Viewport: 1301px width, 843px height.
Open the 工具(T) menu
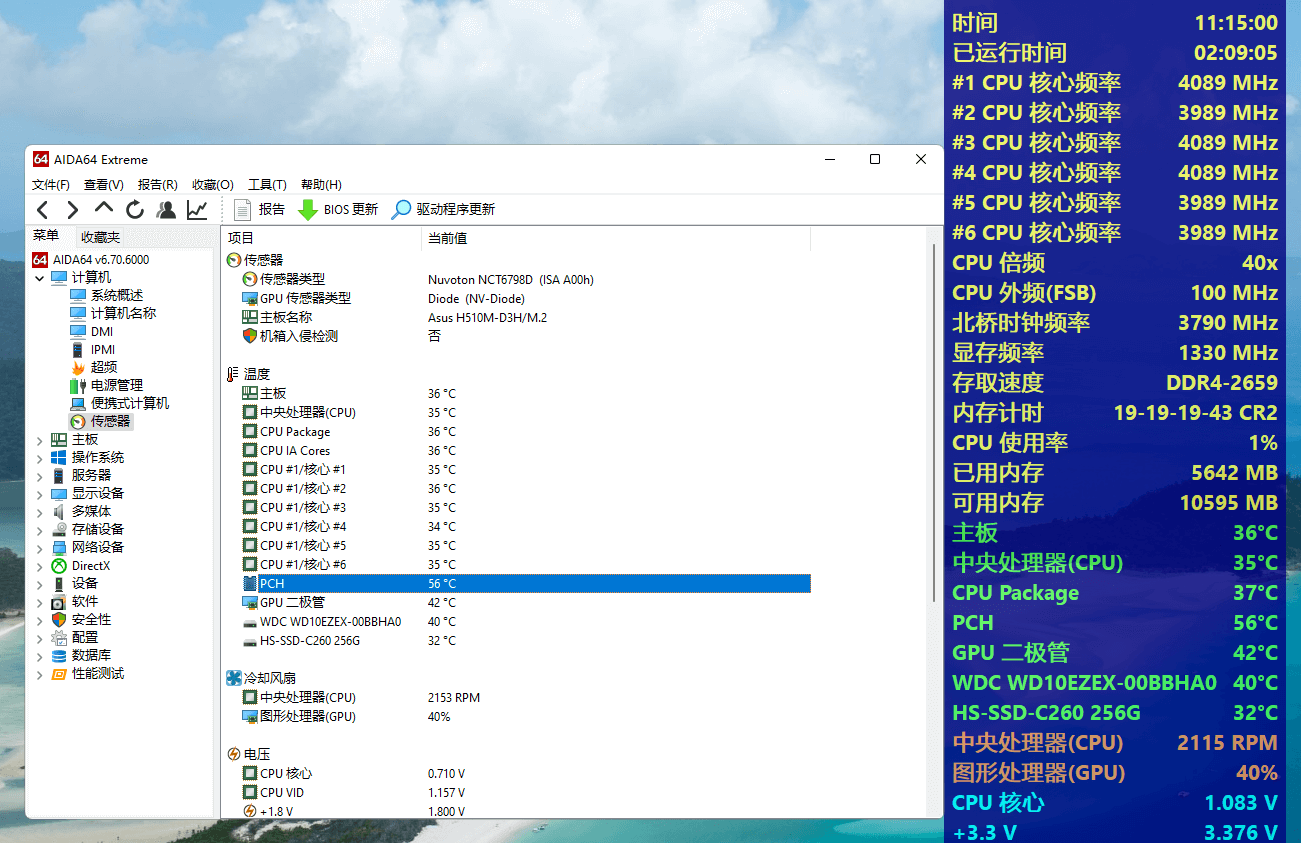tap(267, 185)
